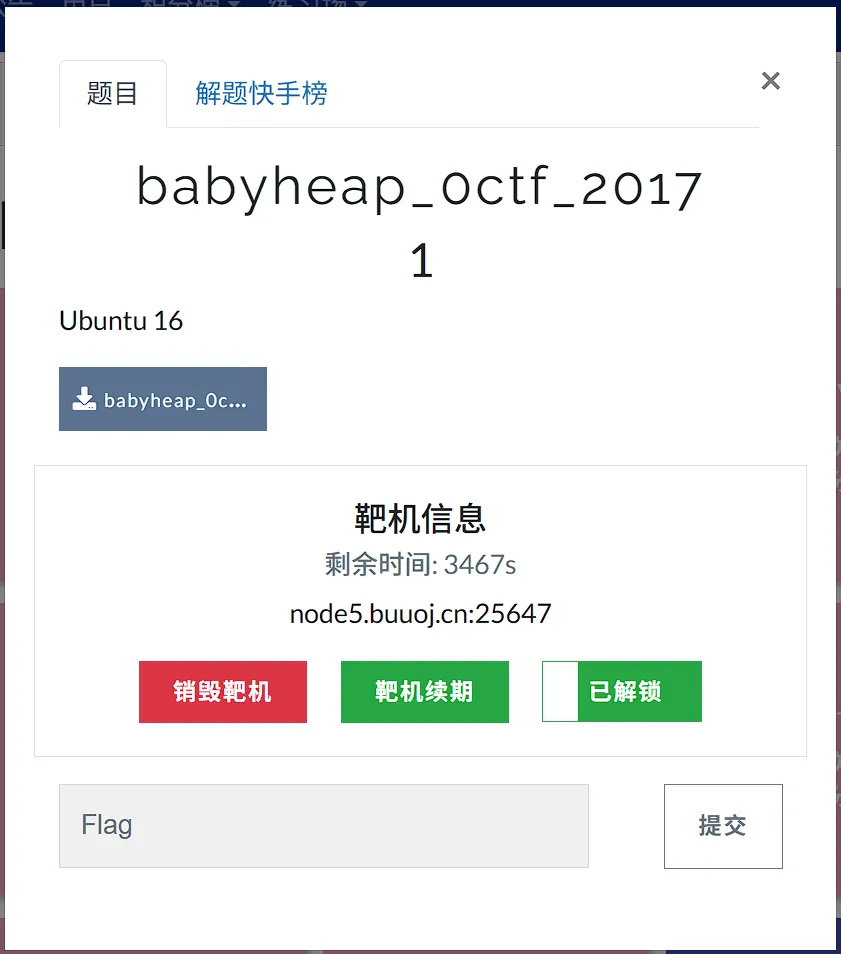Click the score number 1 below the title

pos(421,261)
